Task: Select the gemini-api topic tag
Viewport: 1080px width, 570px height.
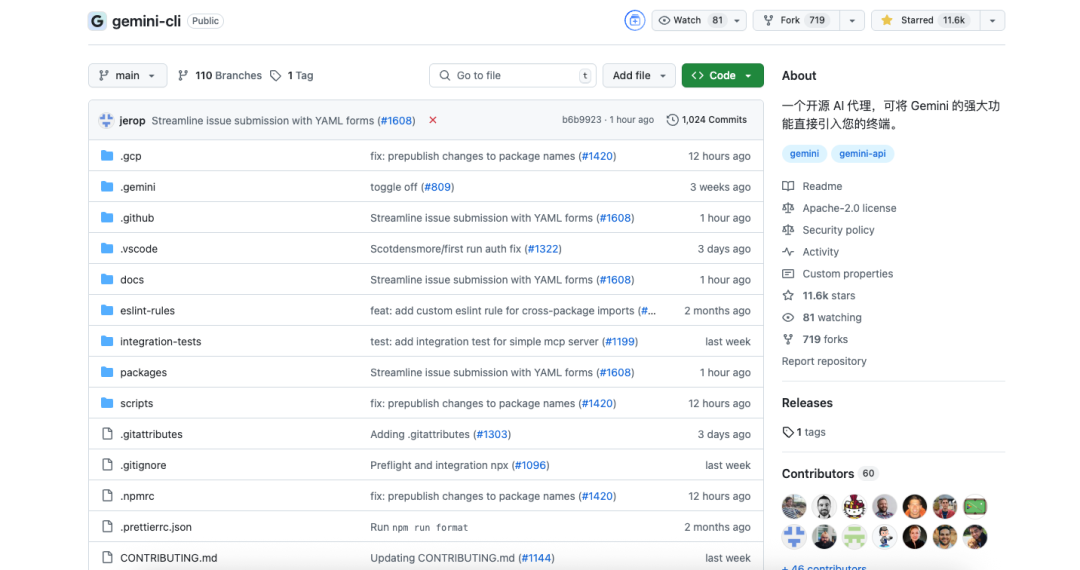Action: tap(862, 154)
